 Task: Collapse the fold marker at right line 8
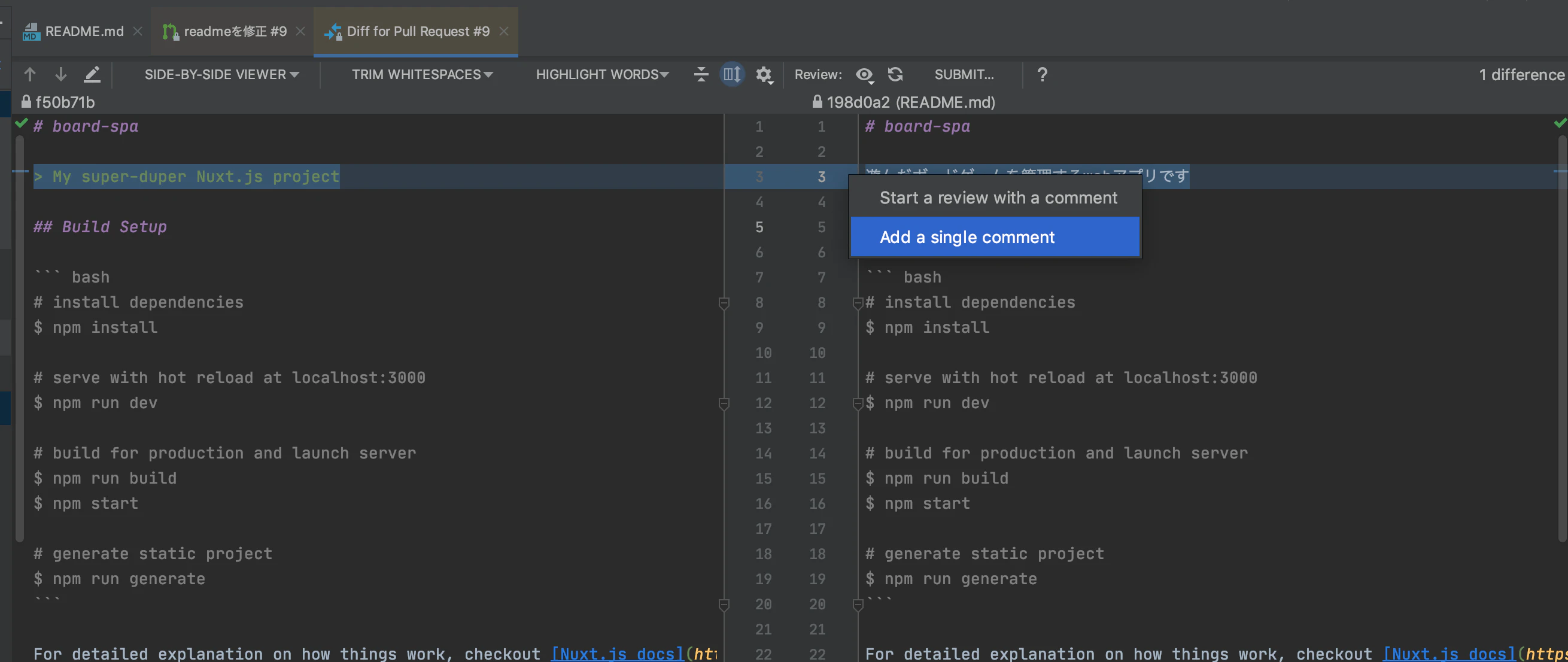[x=858, y=302]
